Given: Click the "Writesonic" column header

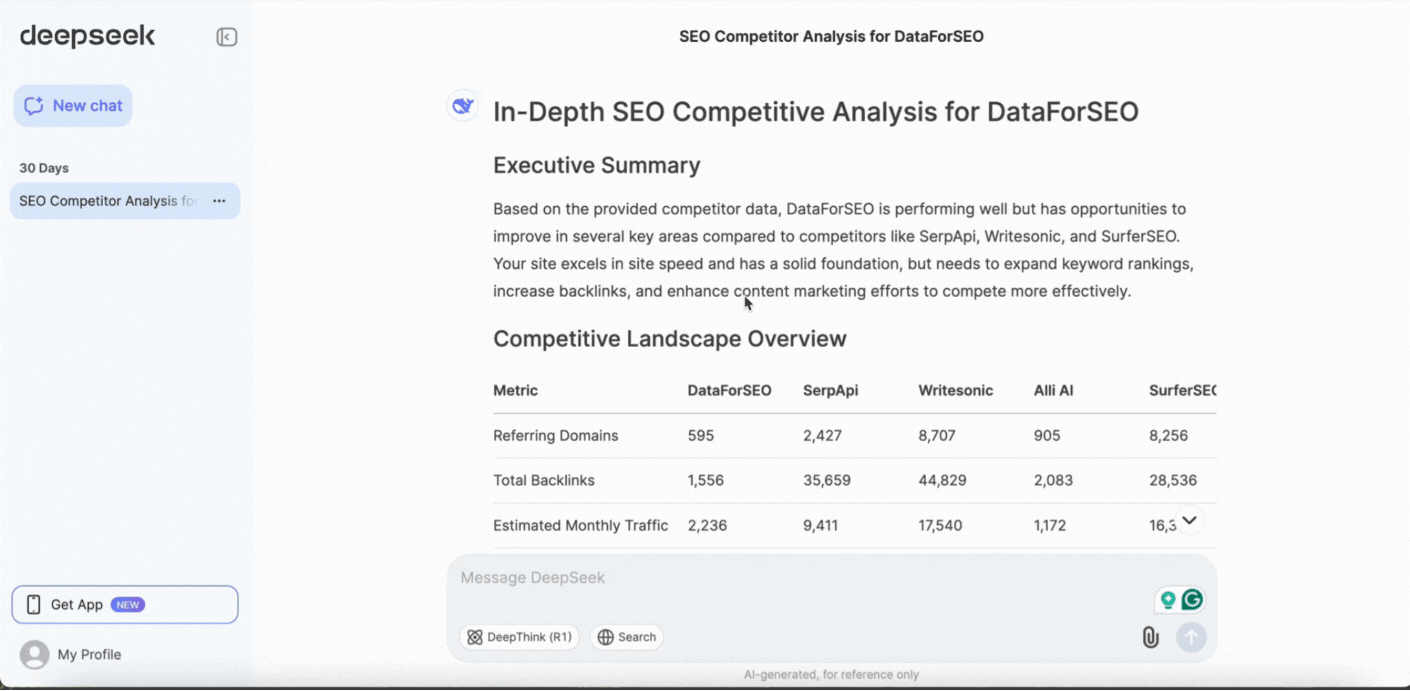Looking at the screenshot, I should 956,391.
